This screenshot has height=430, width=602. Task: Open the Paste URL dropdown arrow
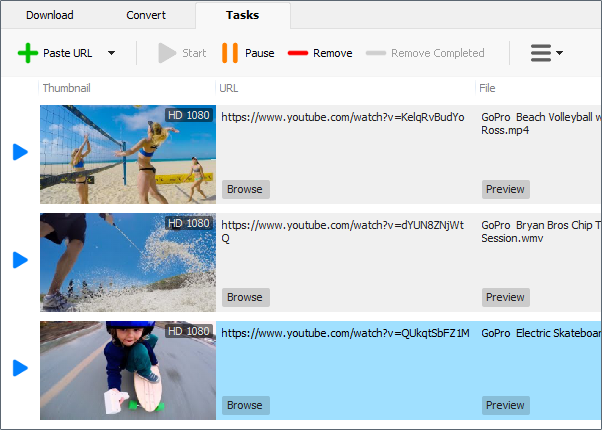tap(111, 53)
